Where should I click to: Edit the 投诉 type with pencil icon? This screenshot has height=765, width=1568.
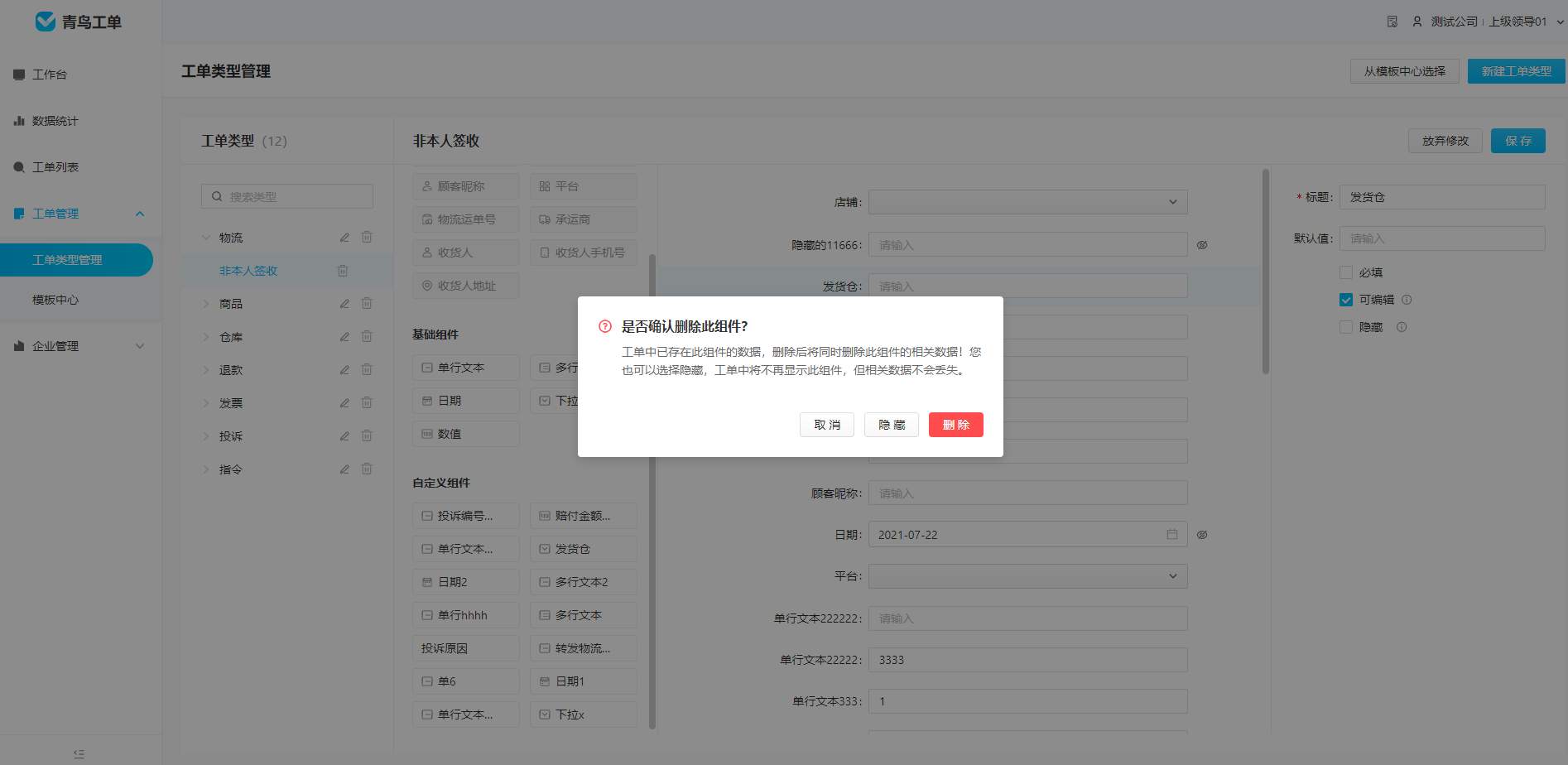[x=344, y=436]
